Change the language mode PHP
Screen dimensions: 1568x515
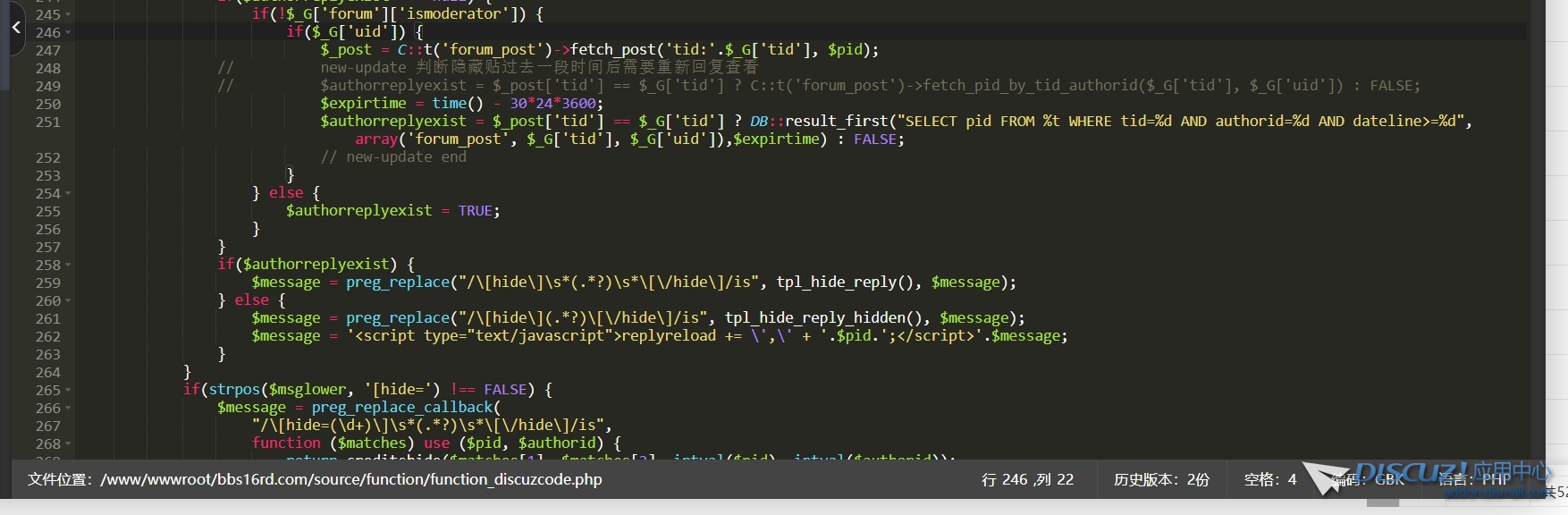(1475, 479)
